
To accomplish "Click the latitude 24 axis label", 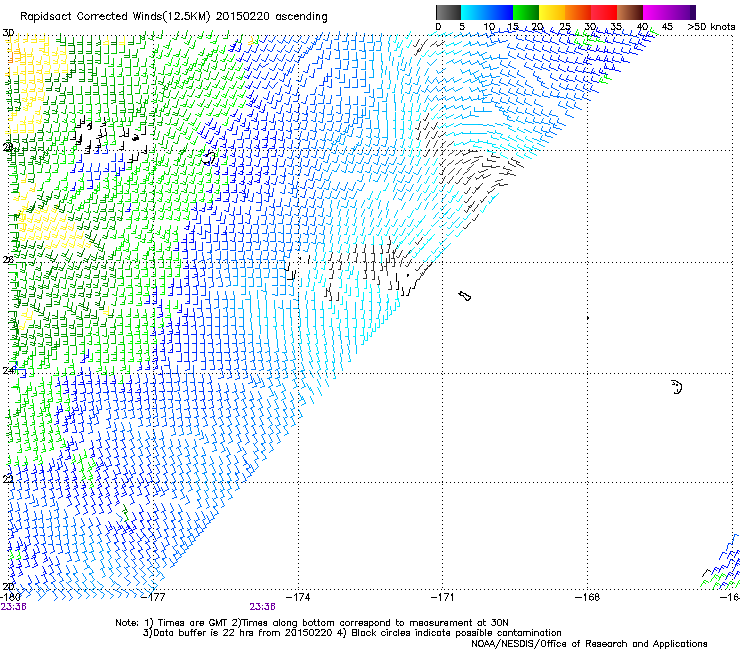I will coord(8,371).
